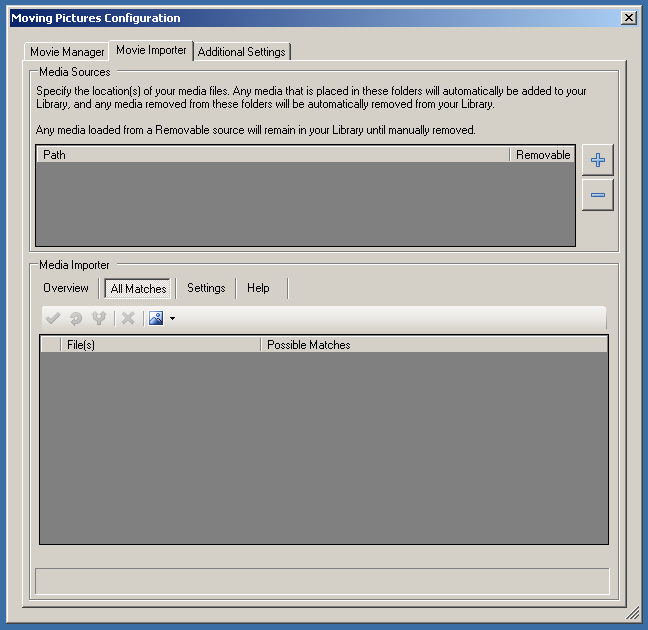Image resolution: width=648 pixels, height=630 pixels.
Task: Click the plus icon to add media source
Action: click(x=598, y=160)
